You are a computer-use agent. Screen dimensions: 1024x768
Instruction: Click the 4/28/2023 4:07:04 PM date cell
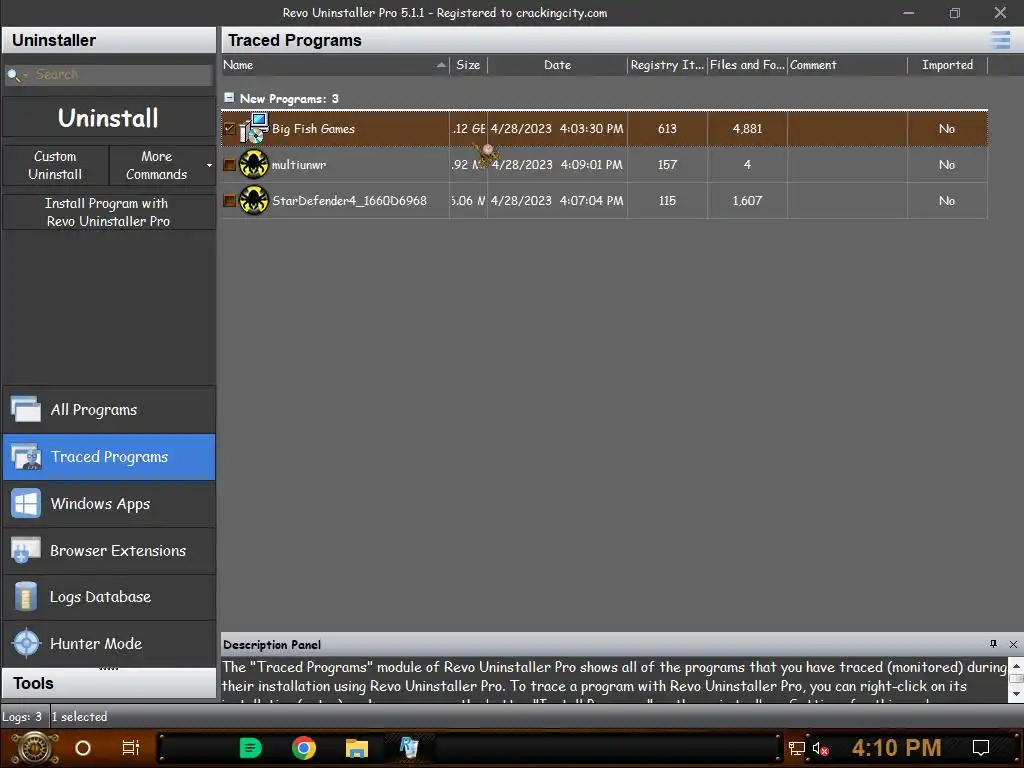click(x=557, y=200)
